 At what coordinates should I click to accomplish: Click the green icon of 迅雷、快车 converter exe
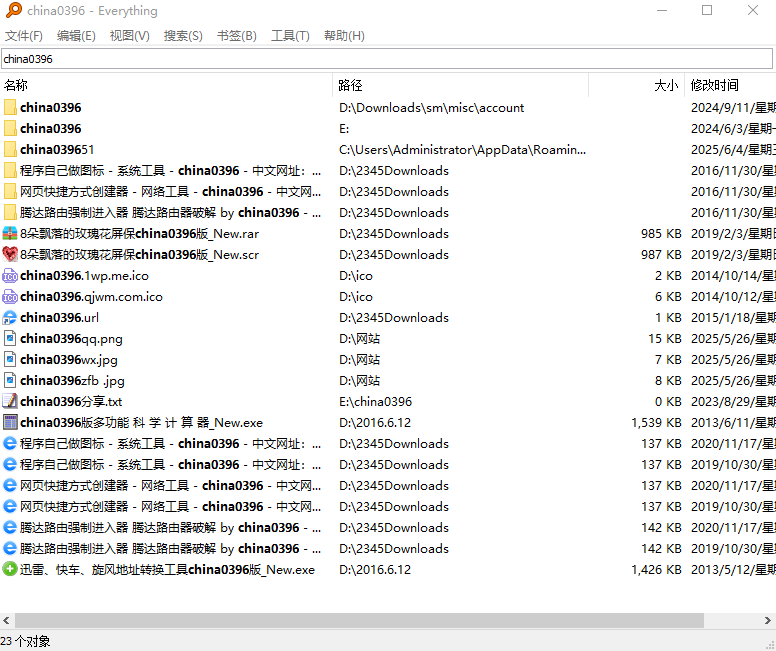click(10, 570)
